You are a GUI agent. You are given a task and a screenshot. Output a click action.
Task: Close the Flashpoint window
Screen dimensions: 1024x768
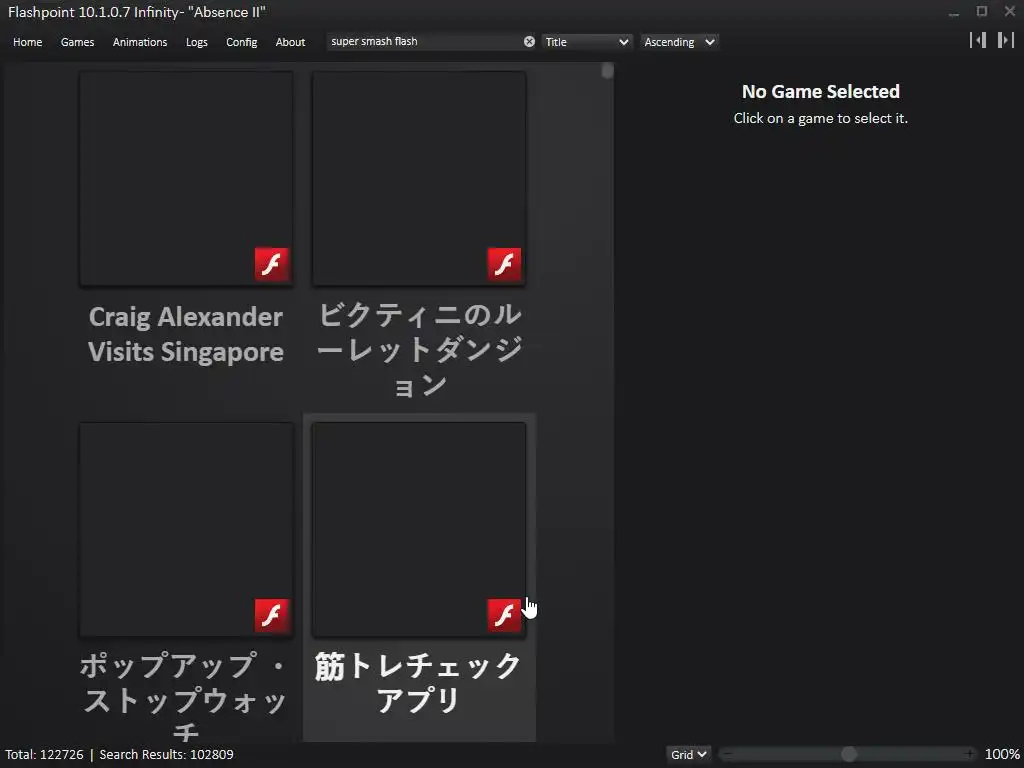point(1010,12)
